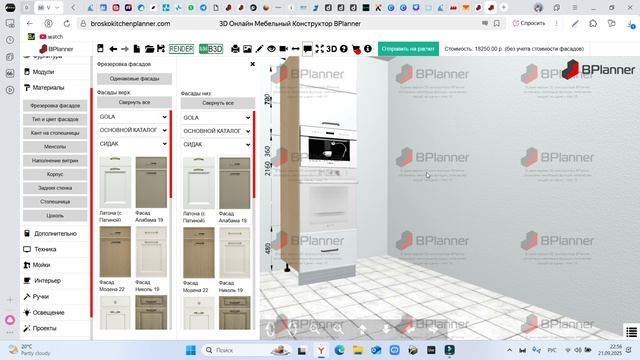Click the fullscreen expand icon
The image size is (640, 360).
pos(320,49)
